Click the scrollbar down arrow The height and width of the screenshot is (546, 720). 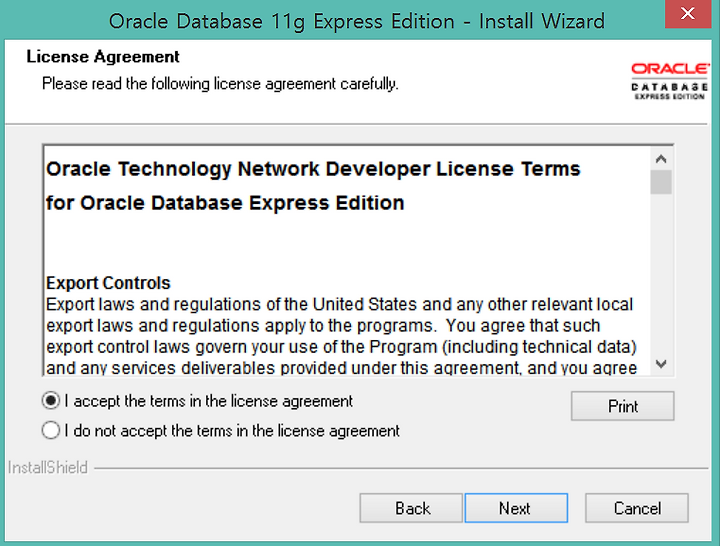tap(661, 364)
